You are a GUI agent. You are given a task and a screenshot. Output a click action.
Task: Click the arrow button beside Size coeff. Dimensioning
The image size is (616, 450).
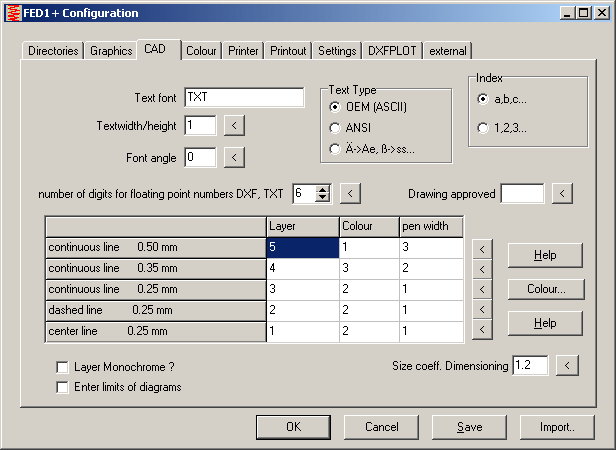[566, 366]
